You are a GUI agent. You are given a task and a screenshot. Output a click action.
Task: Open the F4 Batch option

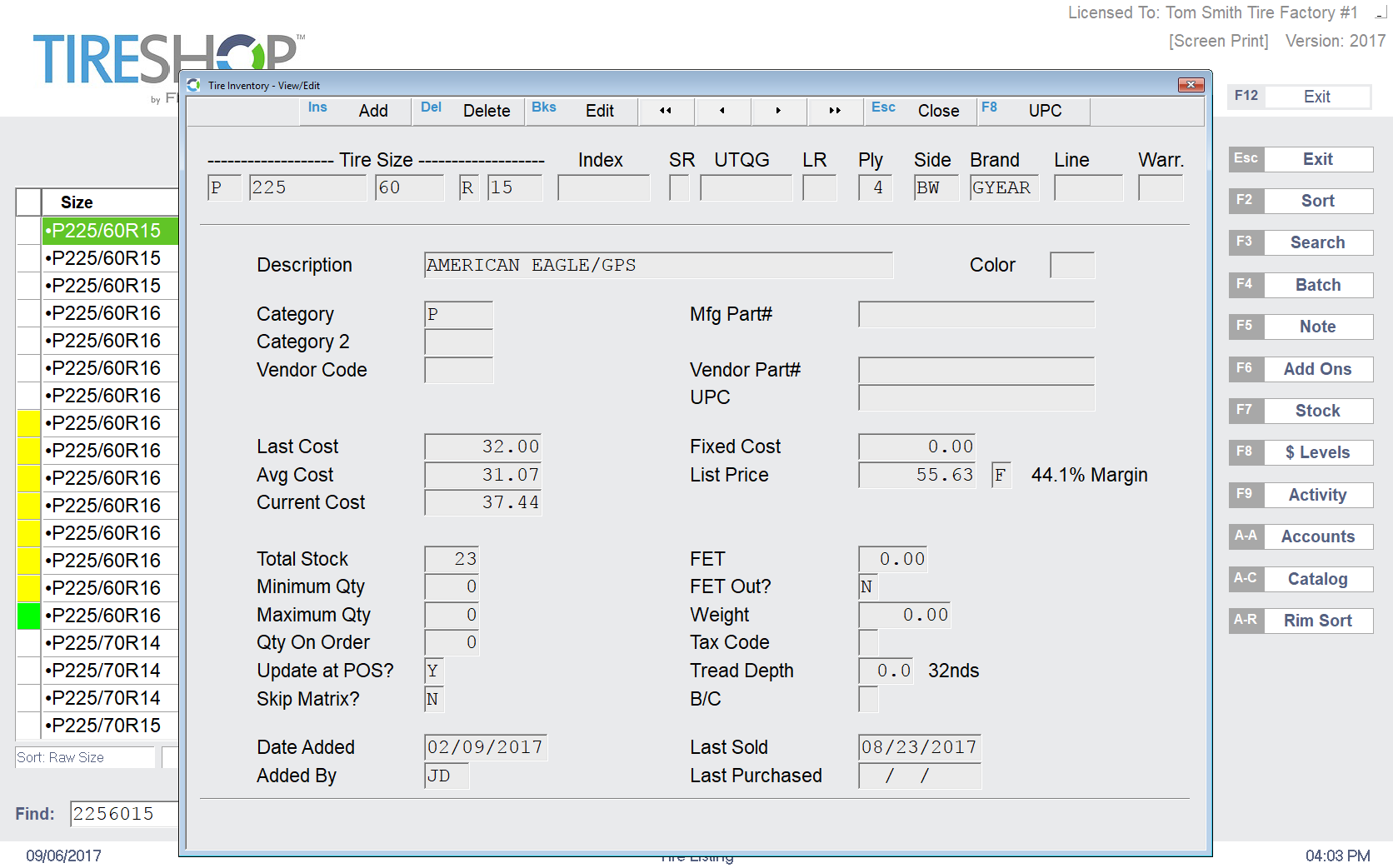click(1301, 285)
